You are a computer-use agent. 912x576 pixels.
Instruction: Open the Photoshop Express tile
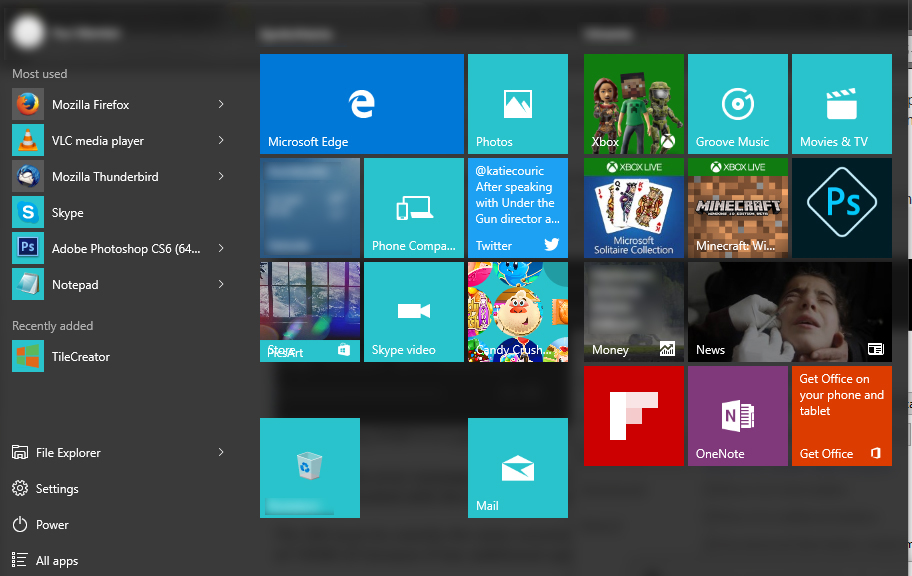point(842,208)
